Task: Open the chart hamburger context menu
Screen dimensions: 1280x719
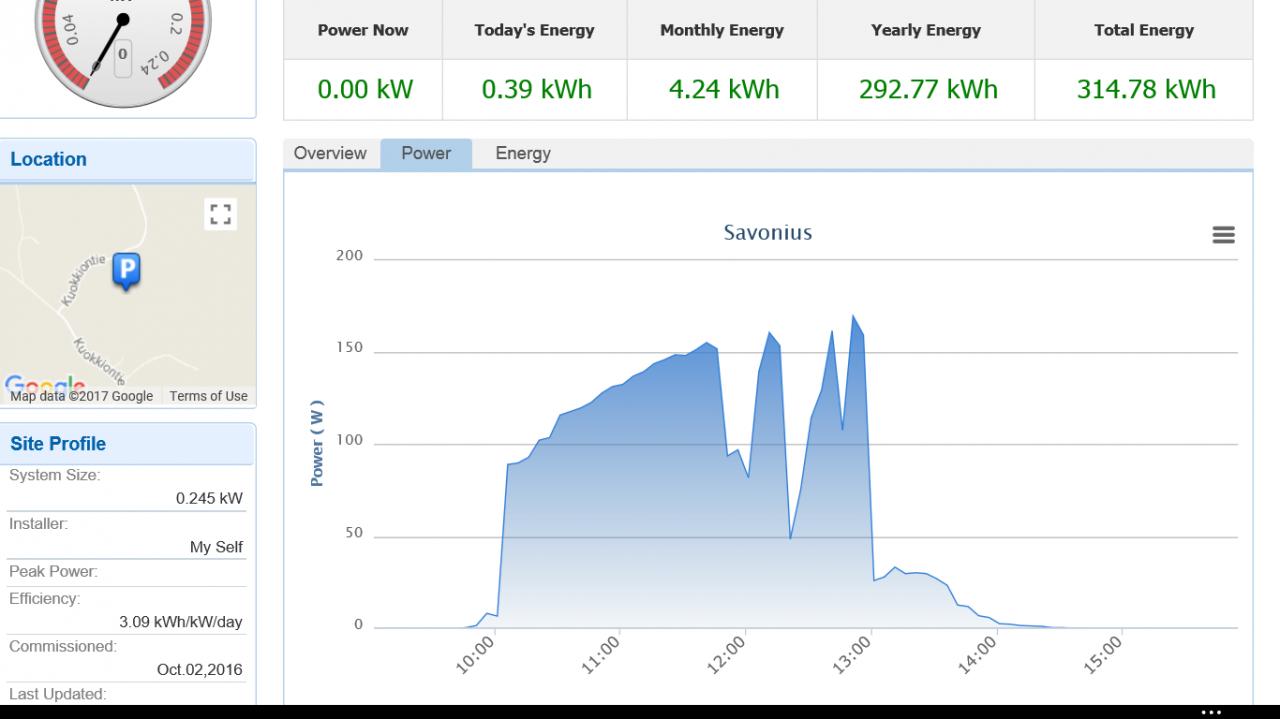Action: (1223, 235)
